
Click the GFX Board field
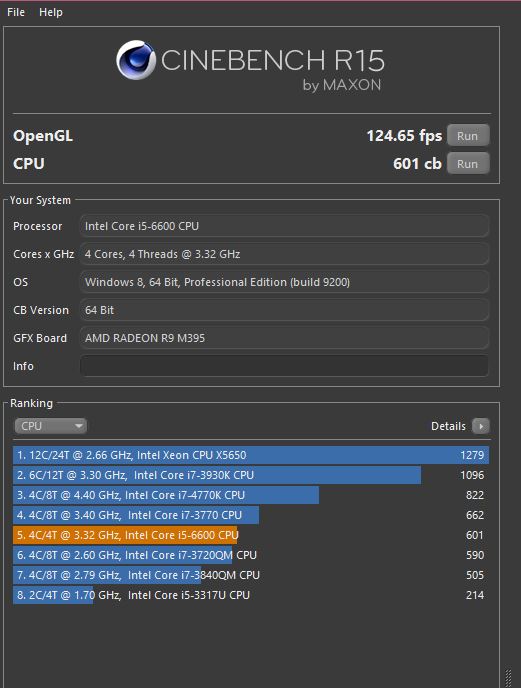[x=284, y=338]
